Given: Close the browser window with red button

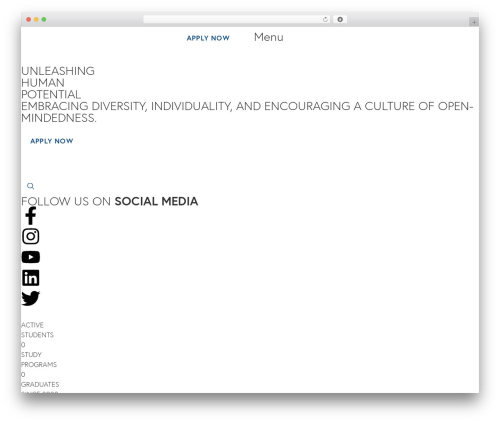Looking at the screenshot, I should pos(29,19).
